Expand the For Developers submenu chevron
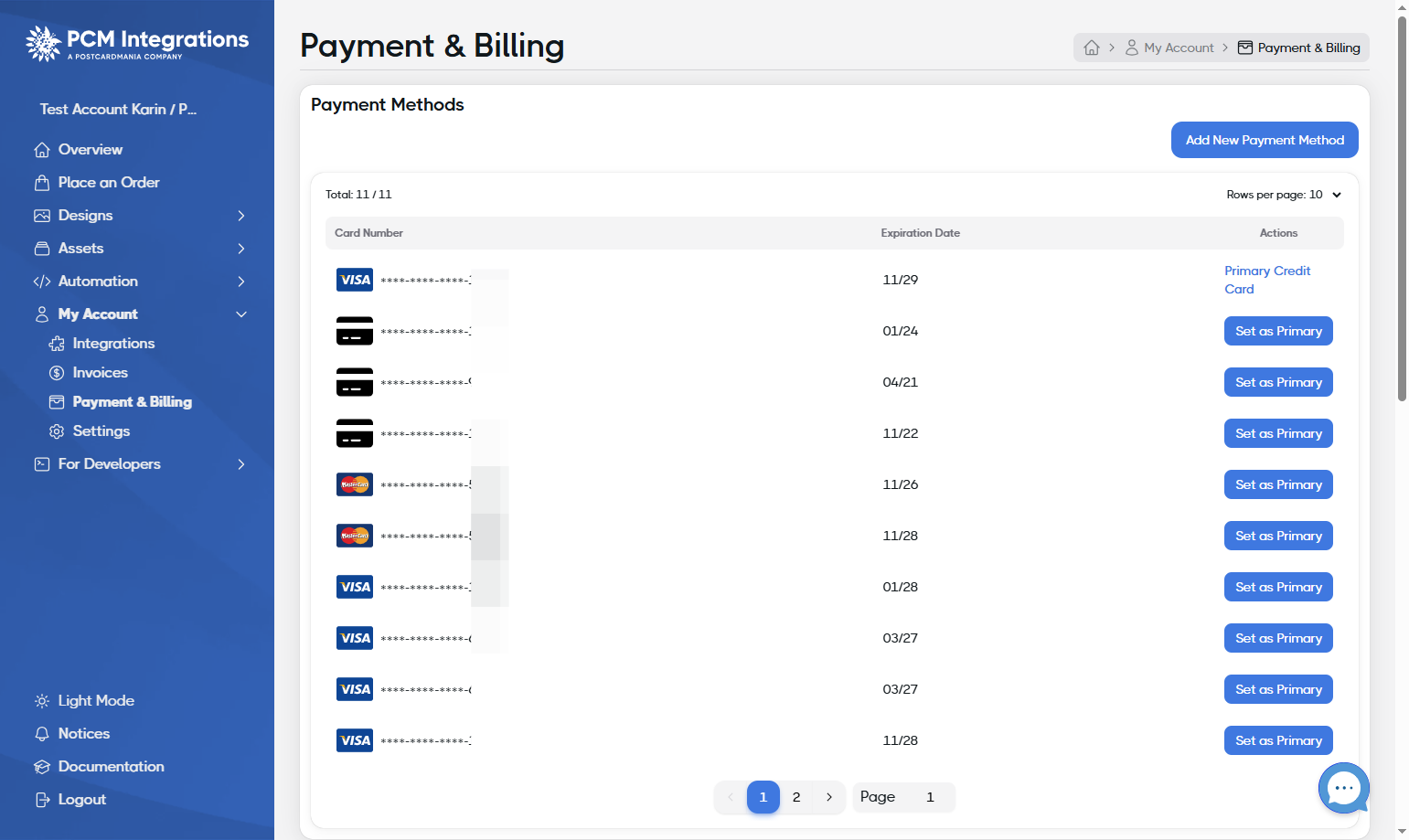The height and width of the screenshot is (840, 1409). 241,464
